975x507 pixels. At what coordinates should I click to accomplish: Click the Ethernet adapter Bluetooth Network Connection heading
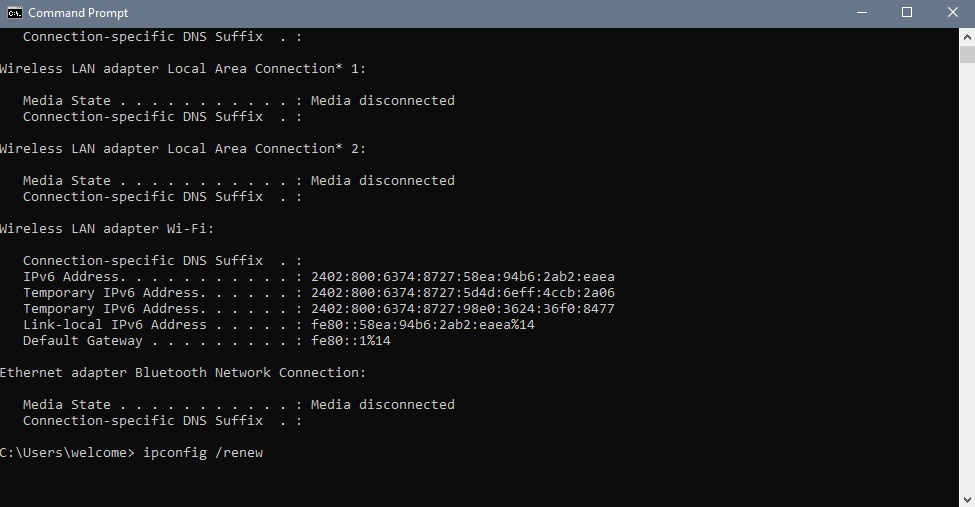tap(183, 373)
